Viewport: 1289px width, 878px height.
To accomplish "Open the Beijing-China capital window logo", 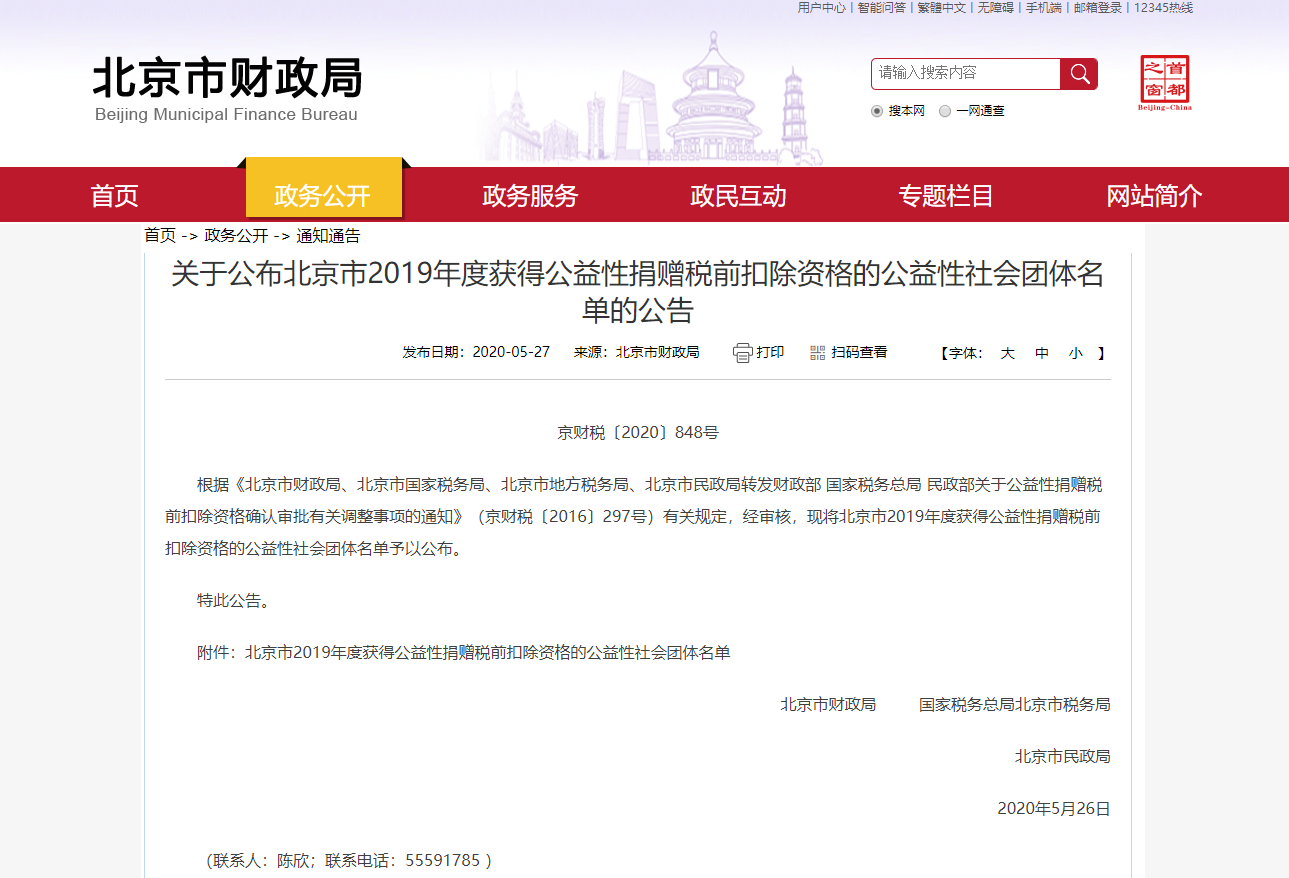I will (1165, 83).
